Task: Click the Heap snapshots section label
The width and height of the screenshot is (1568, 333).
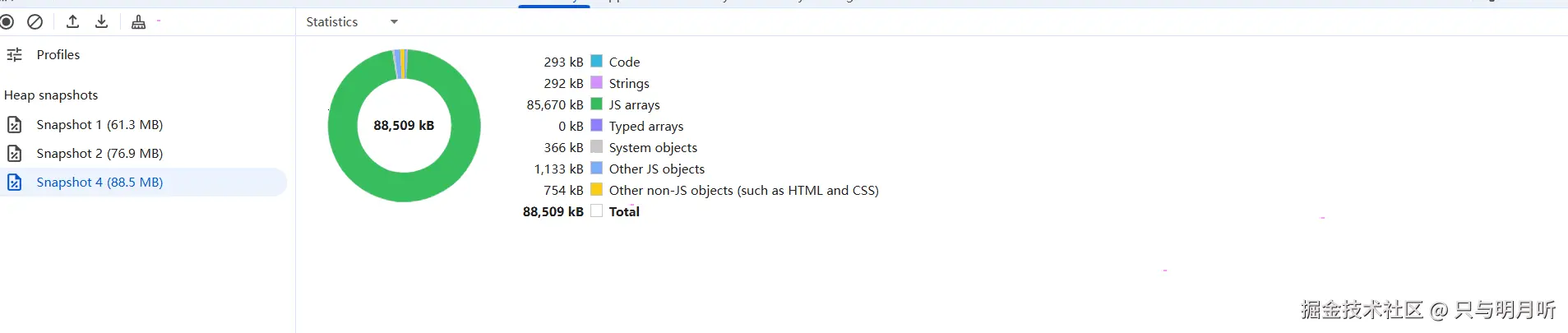Action: pos(51,95)
